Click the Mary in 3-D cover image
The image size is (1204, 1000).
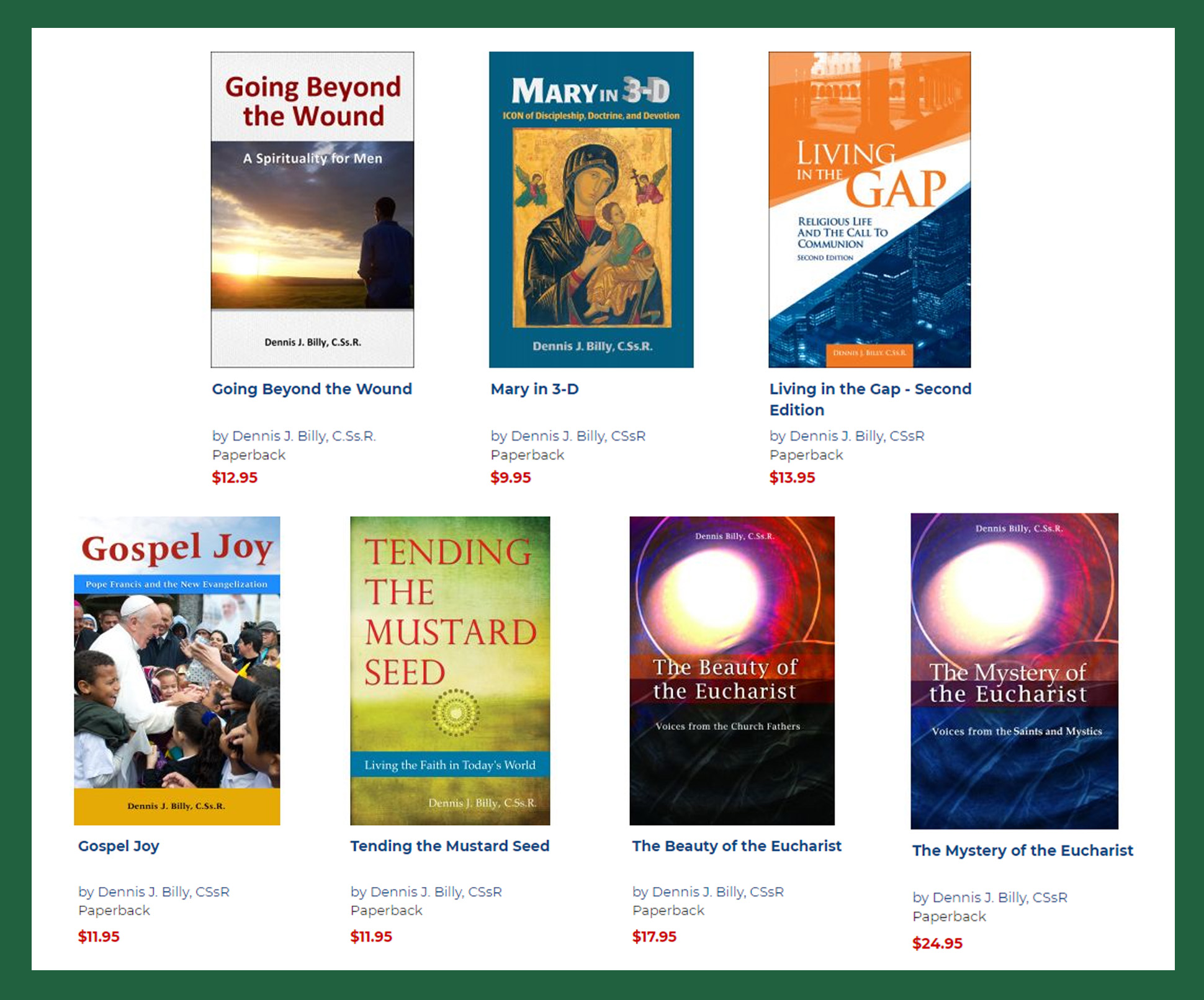point(591,210)
